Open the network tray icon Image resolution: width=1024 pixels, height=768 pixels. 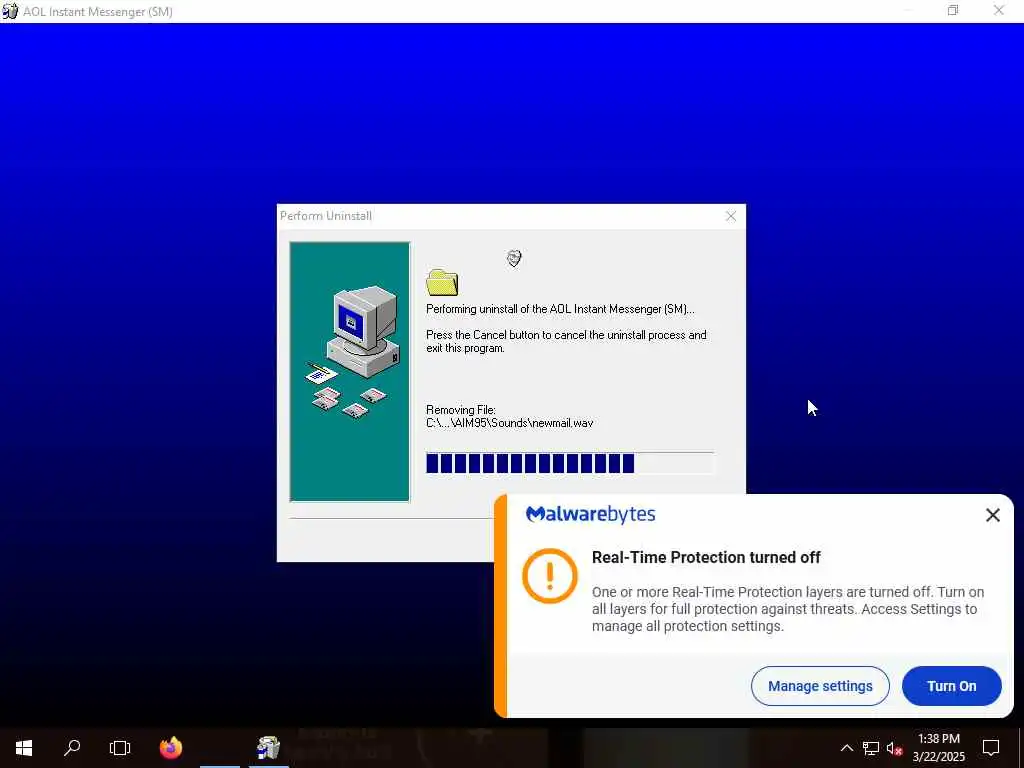click(871, 748)
